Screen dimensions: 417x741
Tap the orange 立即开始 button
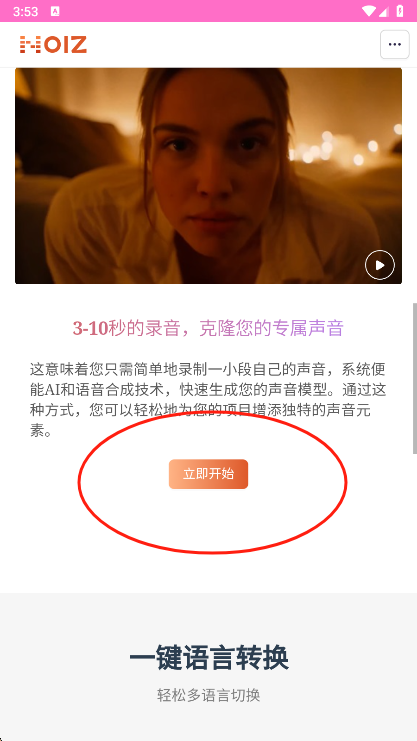click(208, 474)
